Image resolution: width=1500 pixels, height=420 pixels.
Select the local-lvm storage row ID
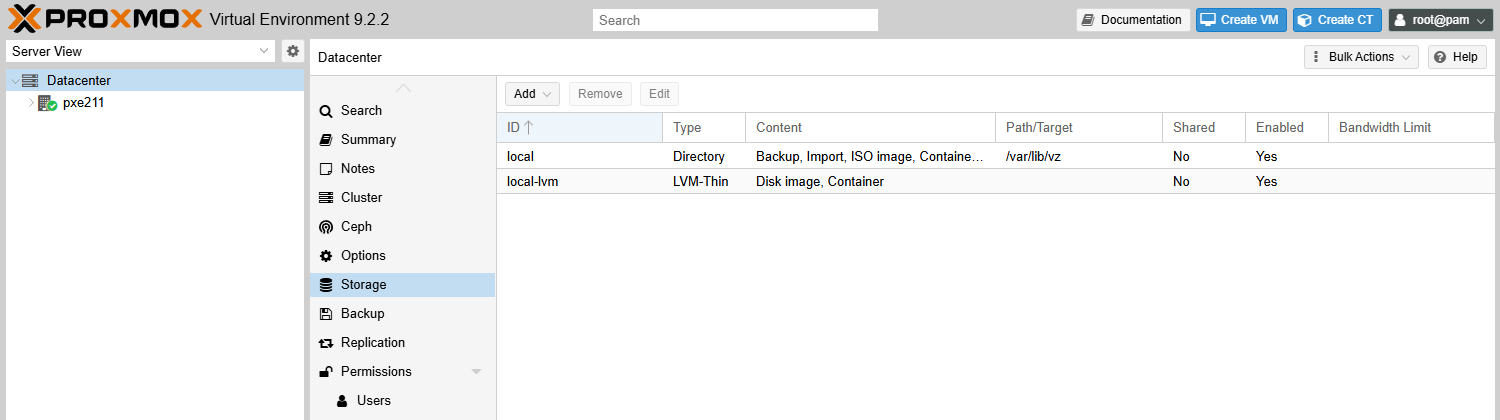pyautogui.click(x=532, y=182)
